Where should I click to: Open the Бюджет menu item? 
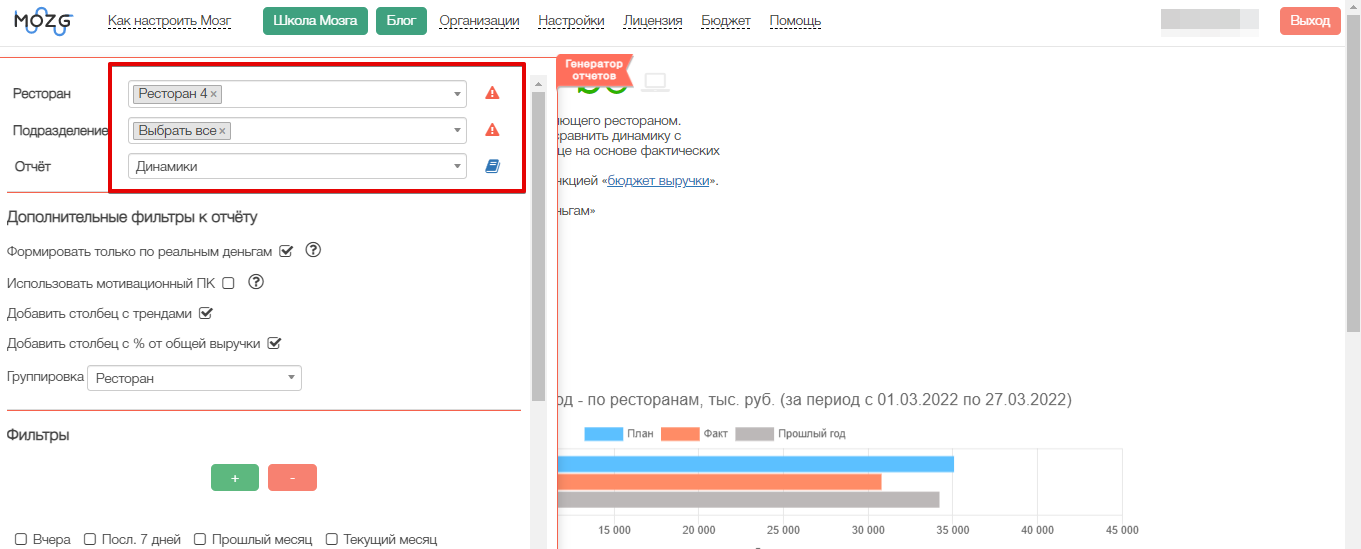coord(726,21)
